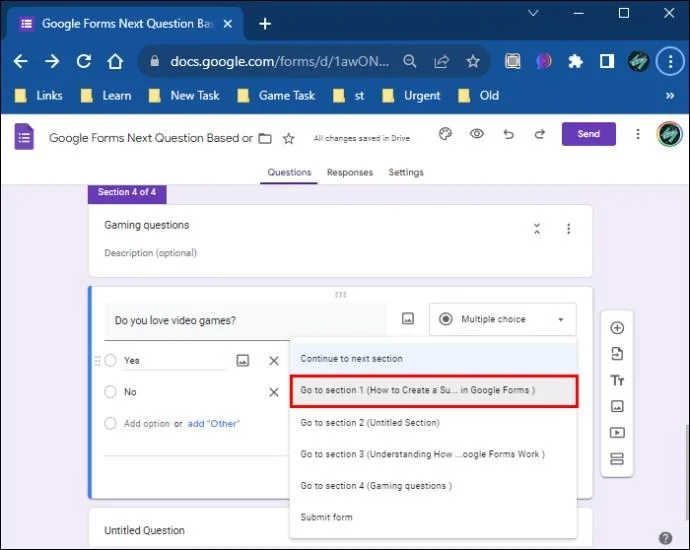Screen dimensions: 690x550
Task: Choose Go to section 2 (Untitled Section)
Action: coord(433,423)
